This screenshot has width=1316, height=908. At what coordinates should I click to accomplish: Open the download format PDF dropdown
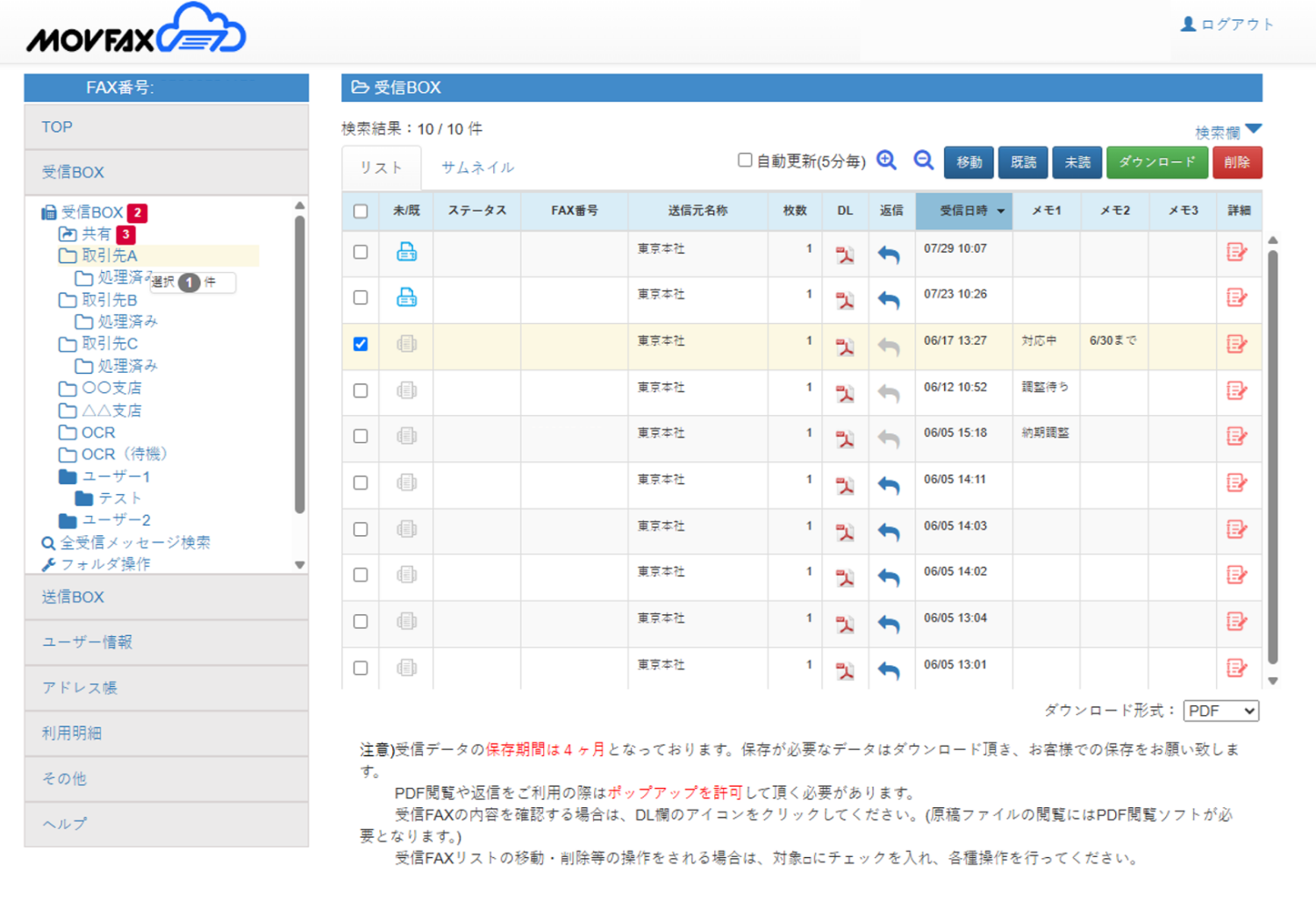click(x=1221, y=711)
